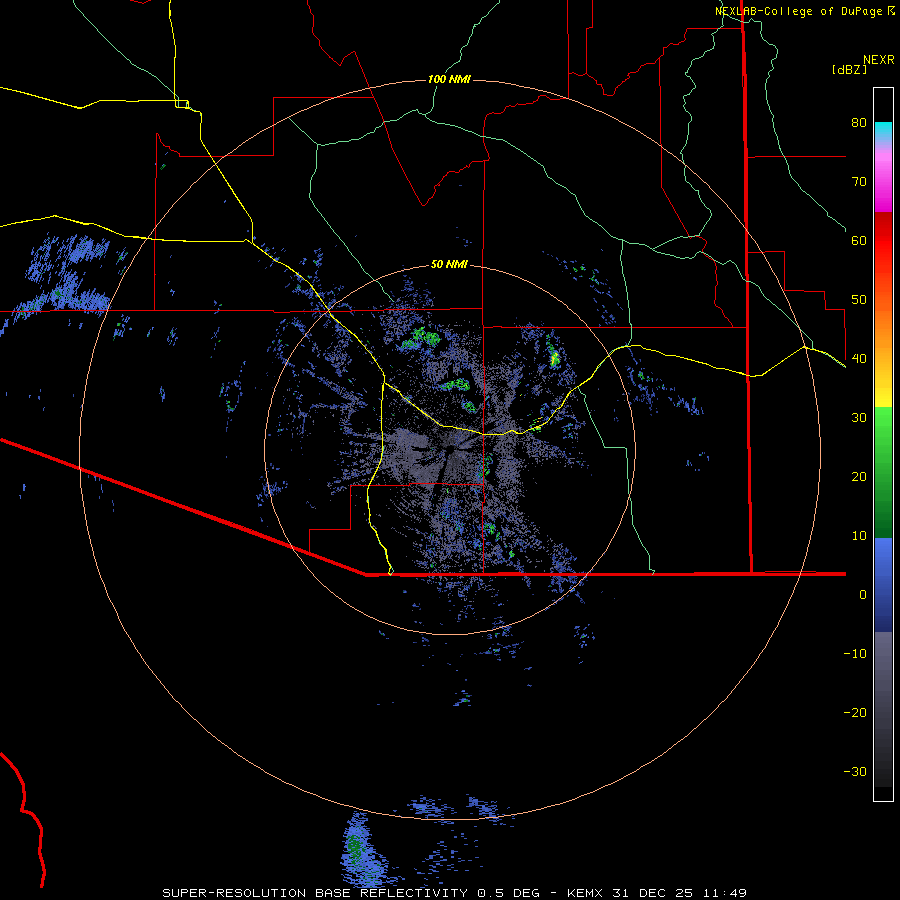This screenshot has height=900, width=900.
Task: Click the NEXLAB-College of DuPage label
Action: [804, 11]
